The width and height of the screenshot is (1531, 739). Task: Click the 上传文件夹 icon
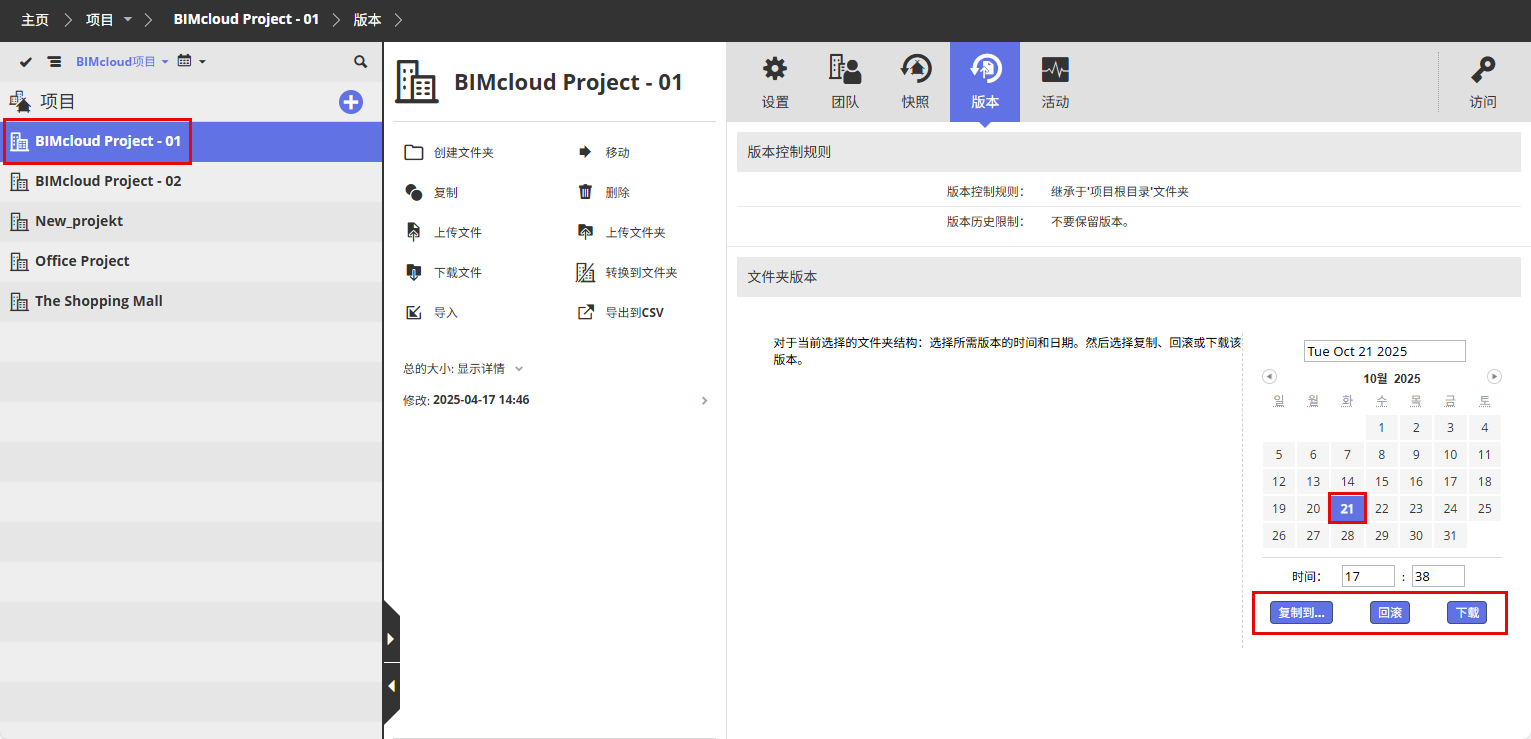coord(586,233)
